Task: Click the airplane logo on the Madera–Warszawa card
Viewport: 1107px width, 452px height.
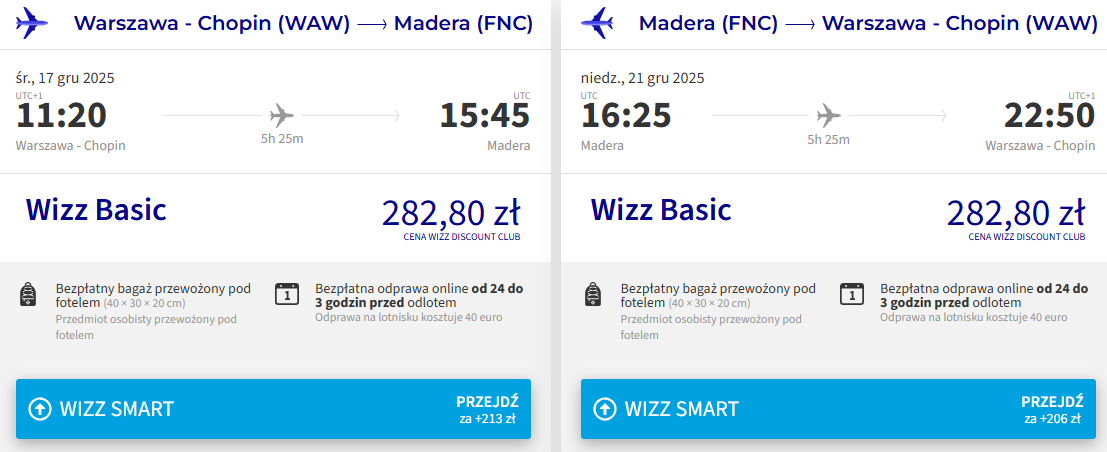Action: [x=598, y=22]
